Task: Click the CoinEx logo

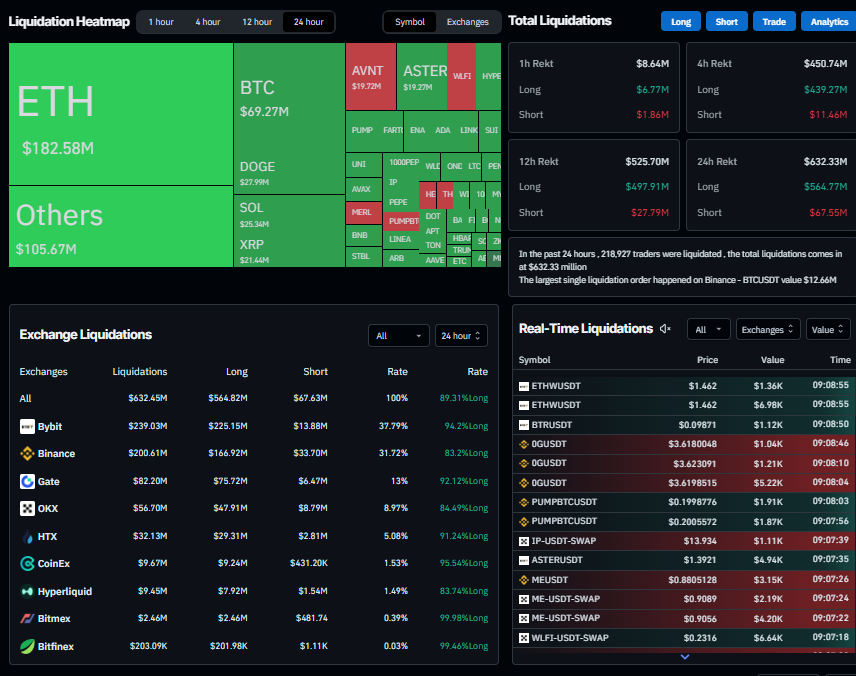Action: click(x=23, y=564)
